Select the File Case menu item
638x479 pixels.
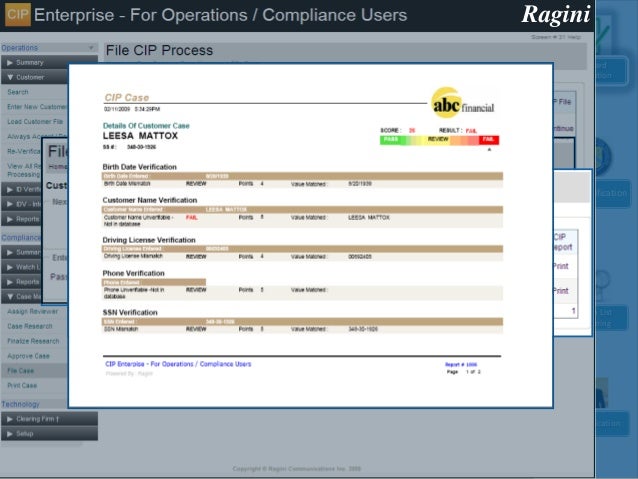click(x=21, y=370)
